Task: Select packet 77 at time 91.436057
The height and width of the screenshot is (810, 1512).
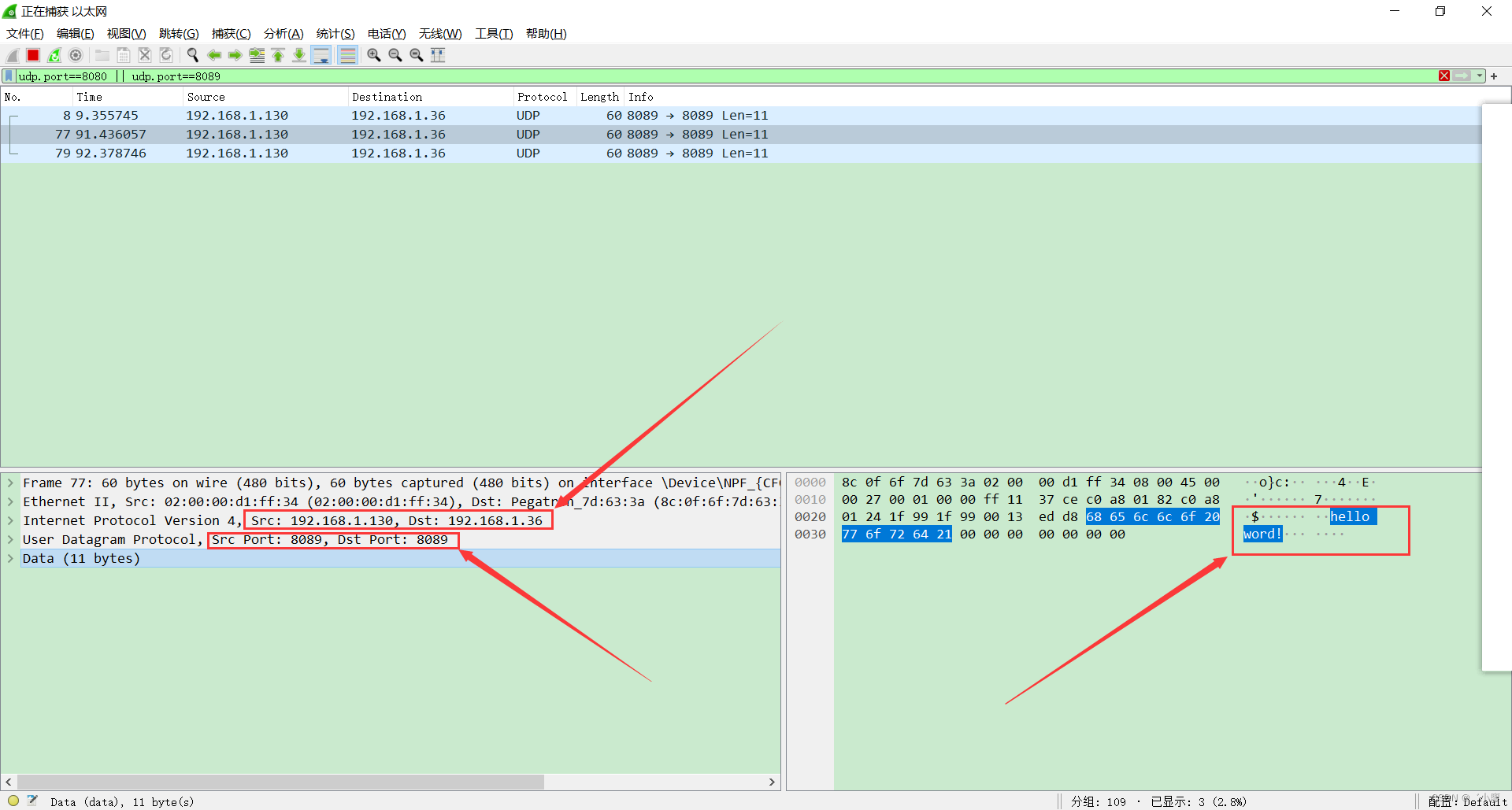Action: tap(740, 134)
